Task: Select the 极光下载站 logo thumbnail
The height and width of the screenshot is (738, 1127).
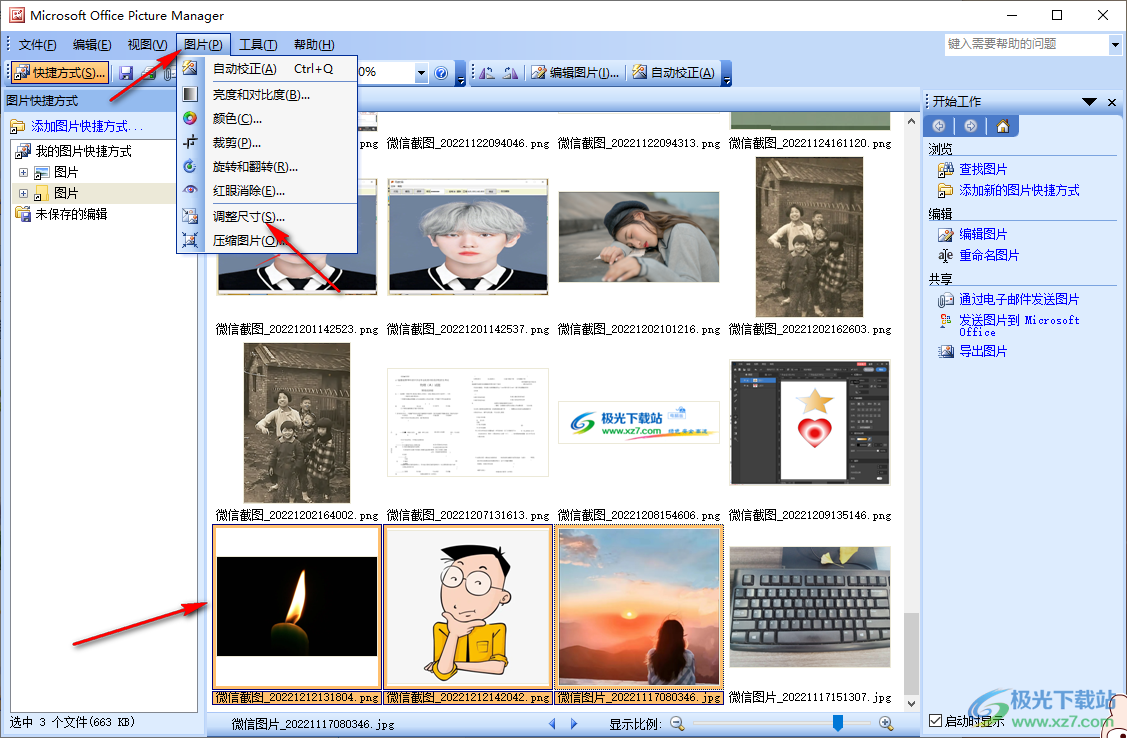Action: pos(639,423)
